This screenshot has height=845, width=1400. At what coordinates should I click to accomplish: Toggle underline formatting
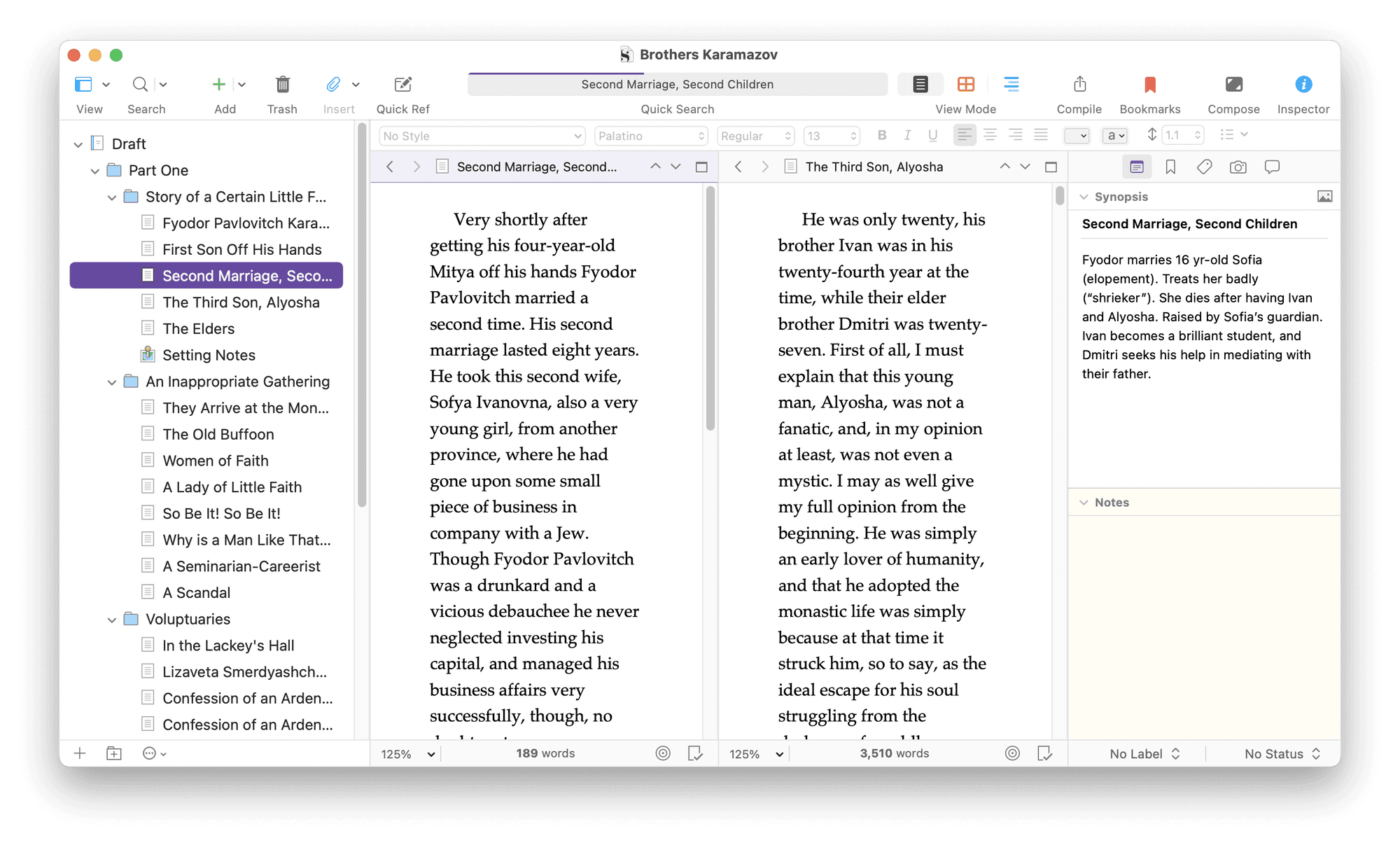pos(932,135)
